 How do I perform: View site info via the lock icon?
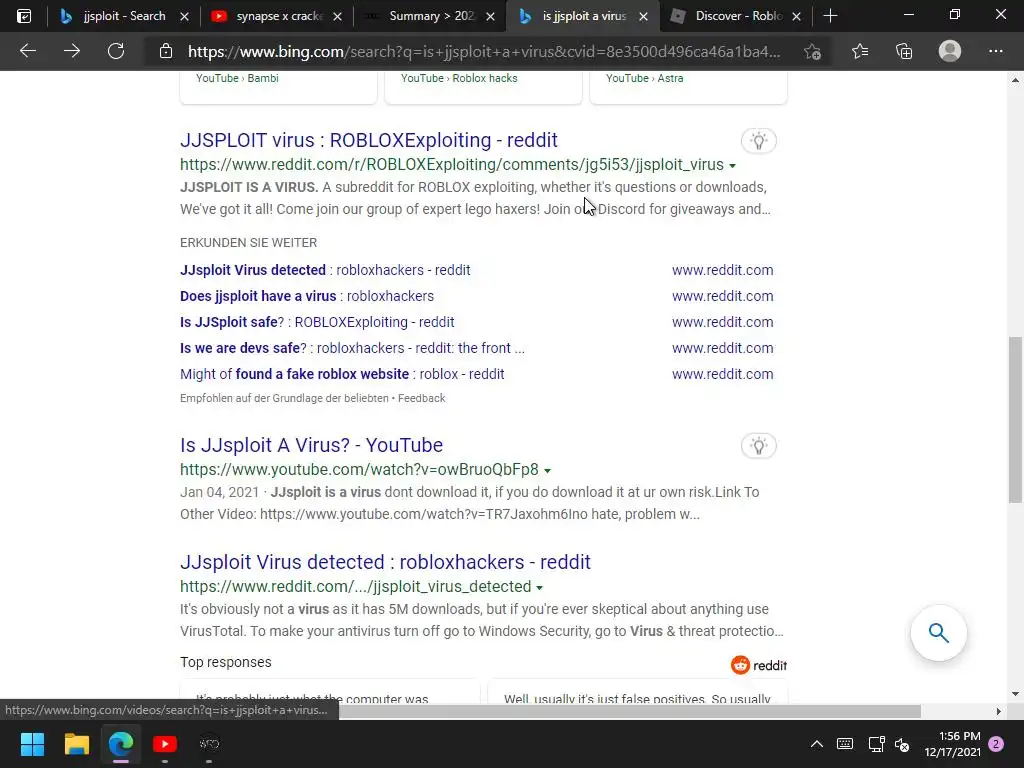[x=166, y=51]
